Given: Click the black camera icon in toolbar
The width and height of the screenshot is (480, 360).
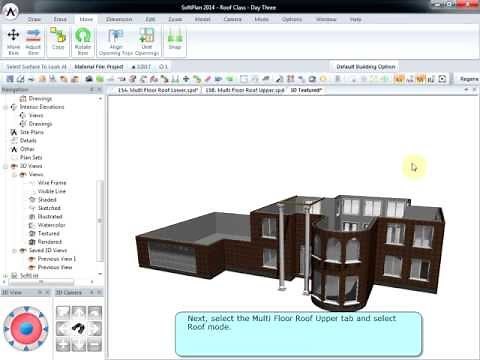Looking at the screenshot, I should 89,79.
